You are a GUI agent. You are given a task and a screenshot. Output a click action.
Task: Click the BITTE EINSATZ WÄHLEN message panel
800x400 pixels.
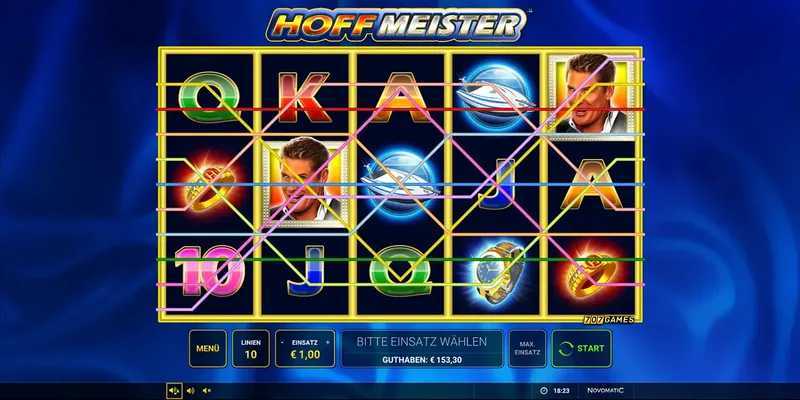point(421,348)
